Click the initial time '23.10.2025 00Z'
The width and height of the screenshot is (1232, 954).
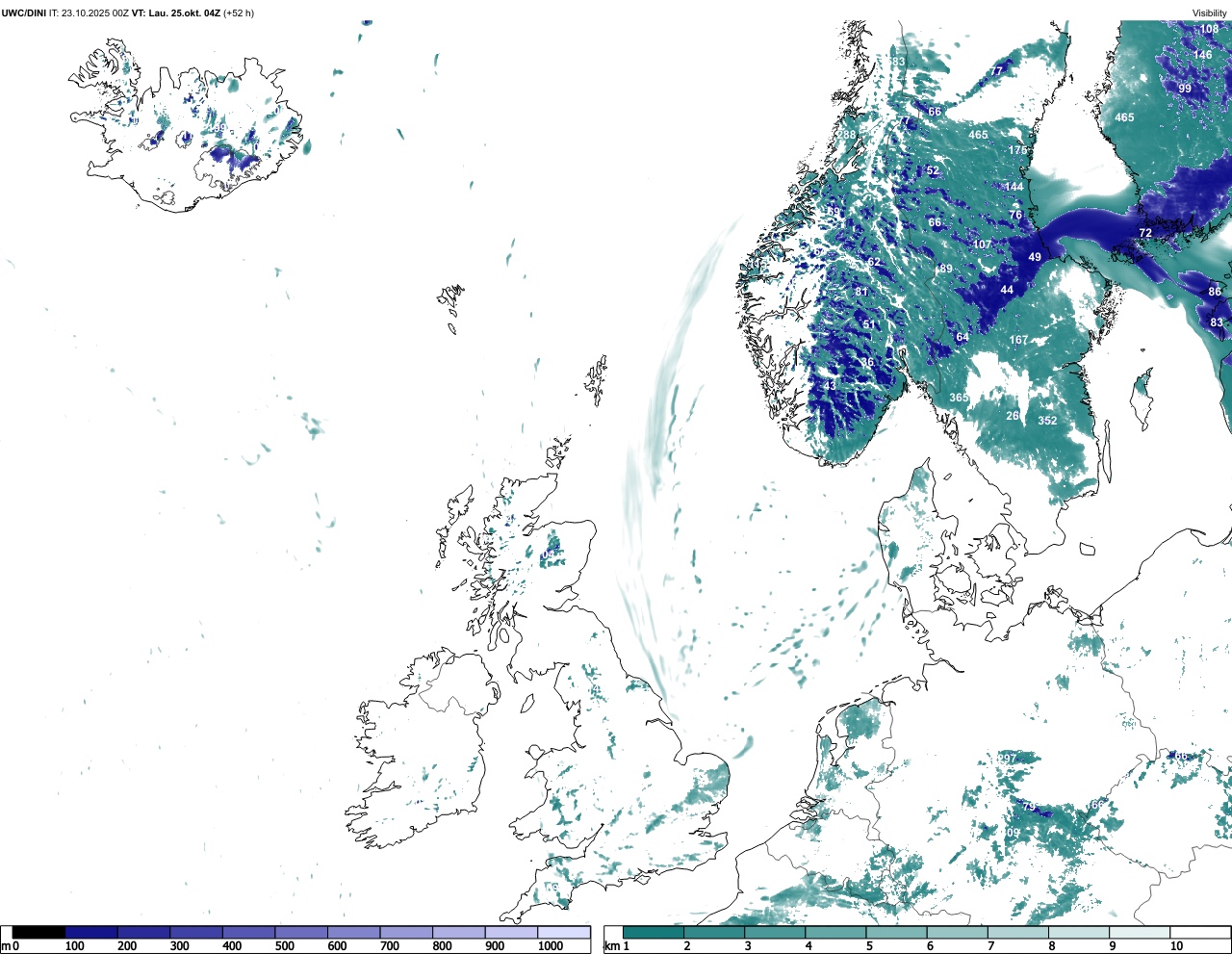point(95,13)
